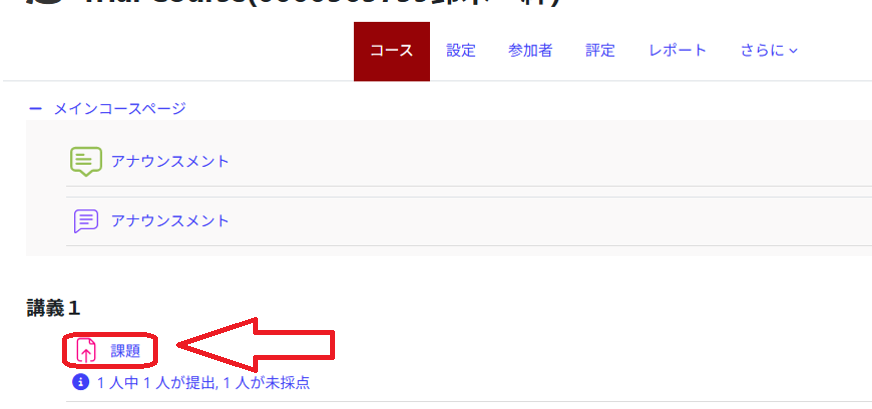Go to the 参加者 tab

pyautogui.click(x=530, y=51)
